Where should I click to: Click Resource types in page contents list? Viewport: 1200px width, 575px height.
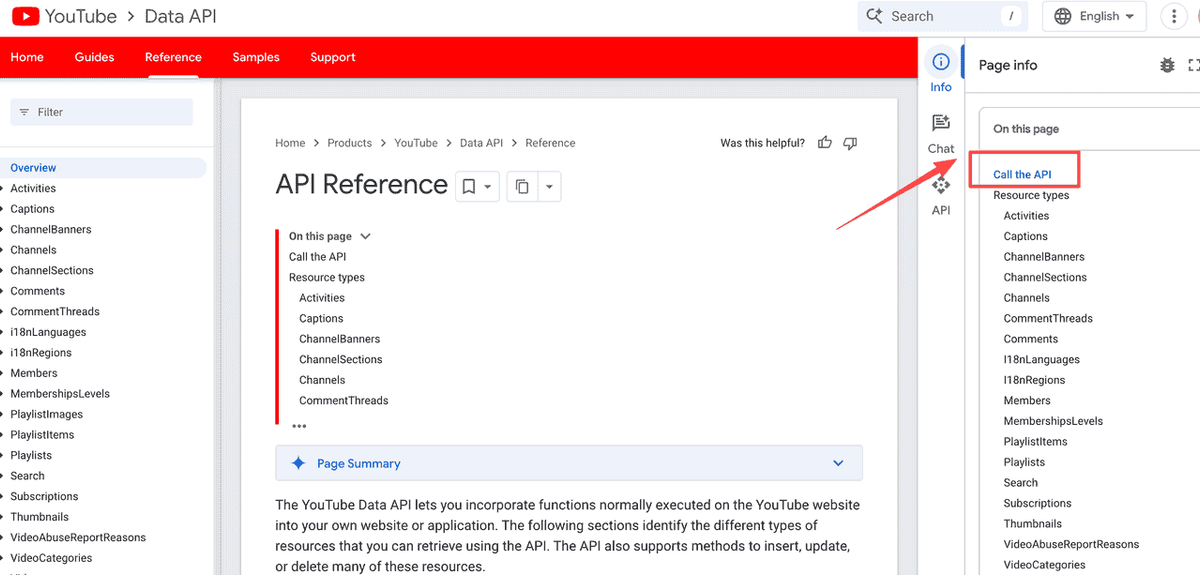pyautogui.click(x=327, y=277)
